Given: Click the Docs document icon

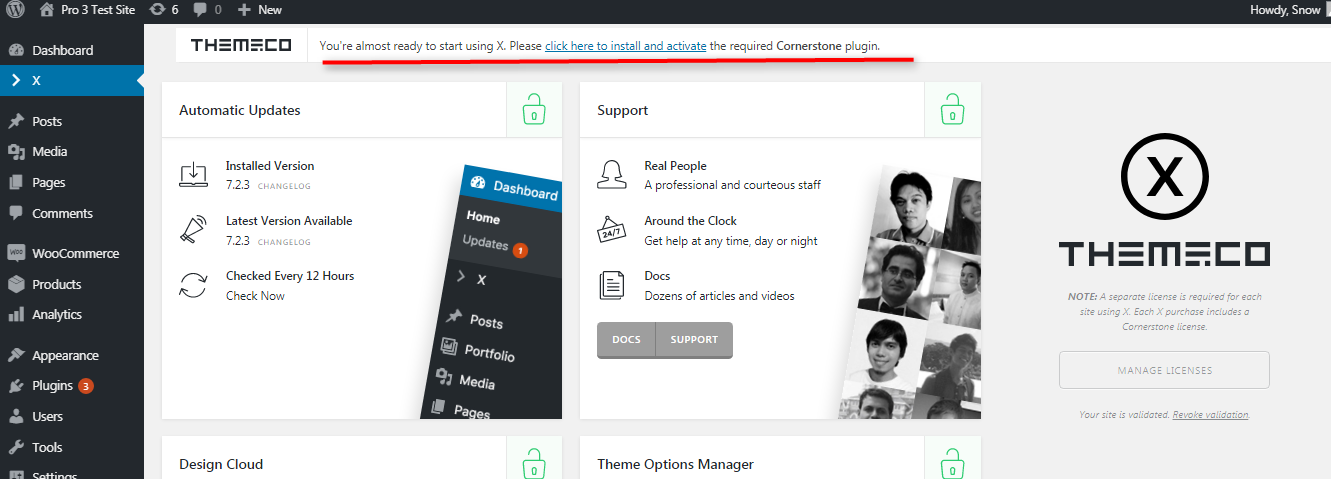Looking at the screenshot, I should pos(611,285).
